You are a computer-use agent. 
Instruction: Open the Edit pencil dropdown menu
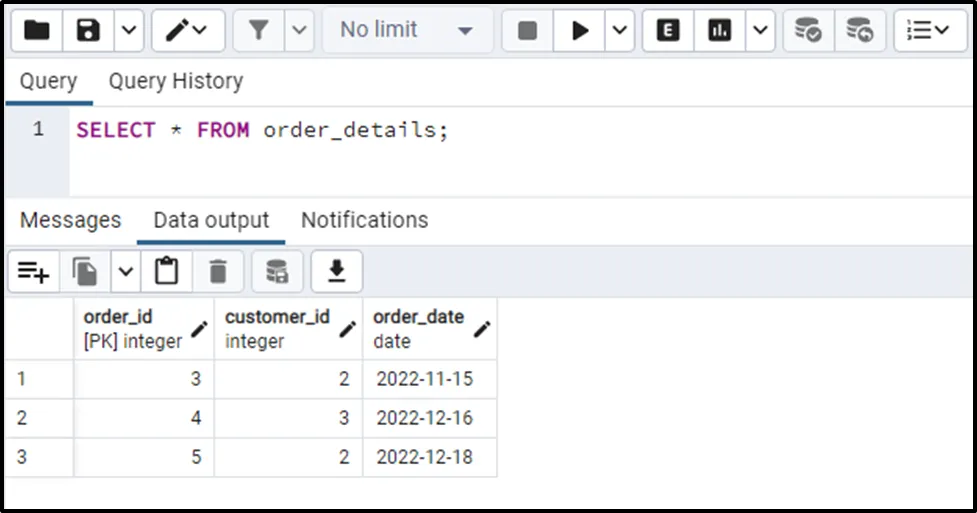pos(188,31)
